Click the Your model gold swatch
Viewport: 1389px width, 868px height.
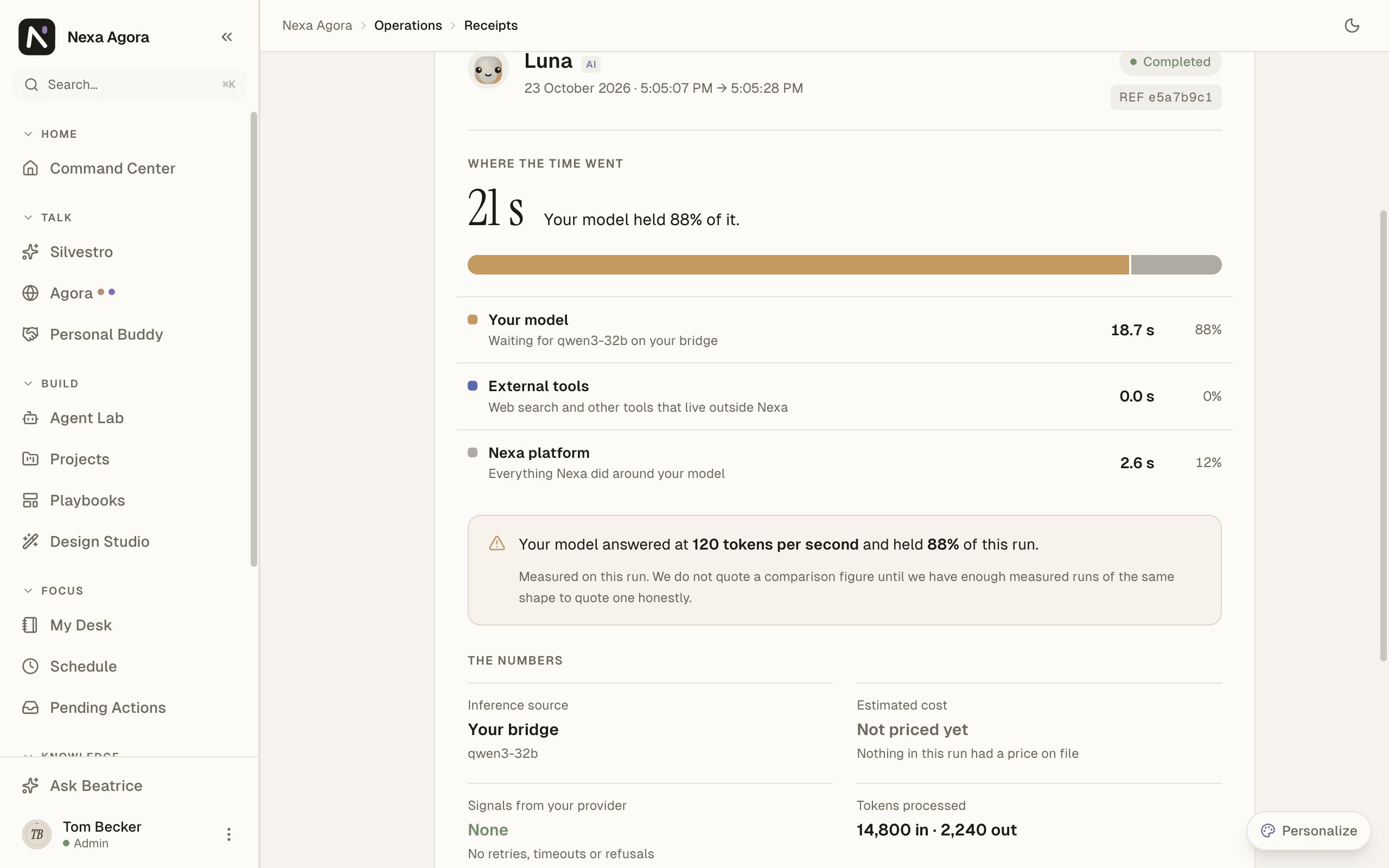[x=473, y=320]
